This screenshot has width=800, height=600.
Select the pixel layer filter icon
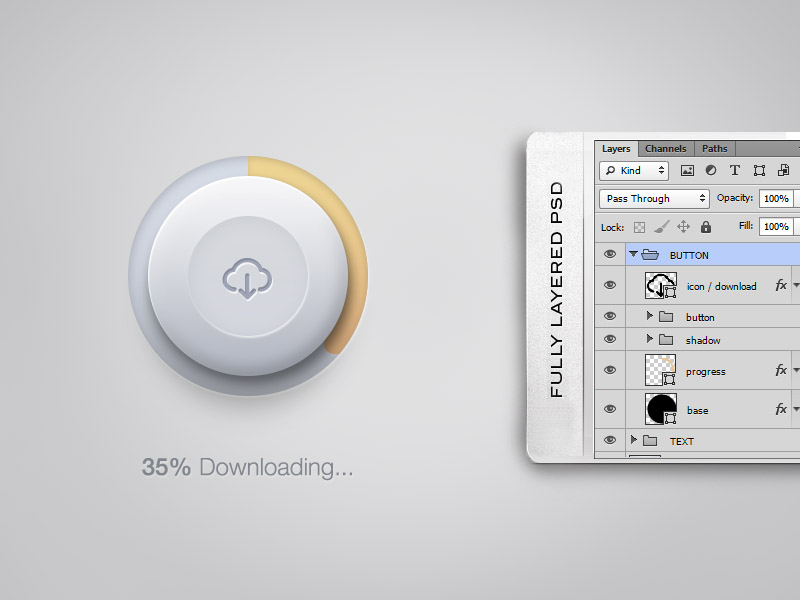(x=687, y=170)
